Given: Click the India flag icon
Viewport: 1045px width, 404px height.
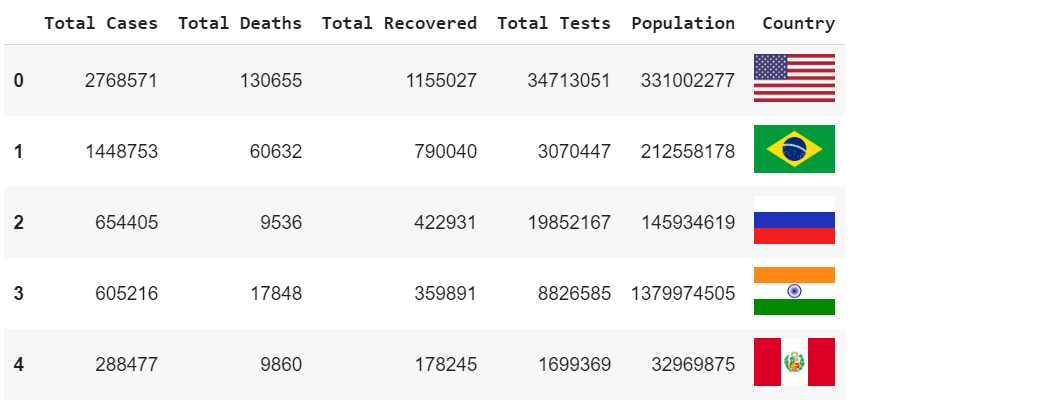Looking at the screenshot, I should (x=794, y=291).
